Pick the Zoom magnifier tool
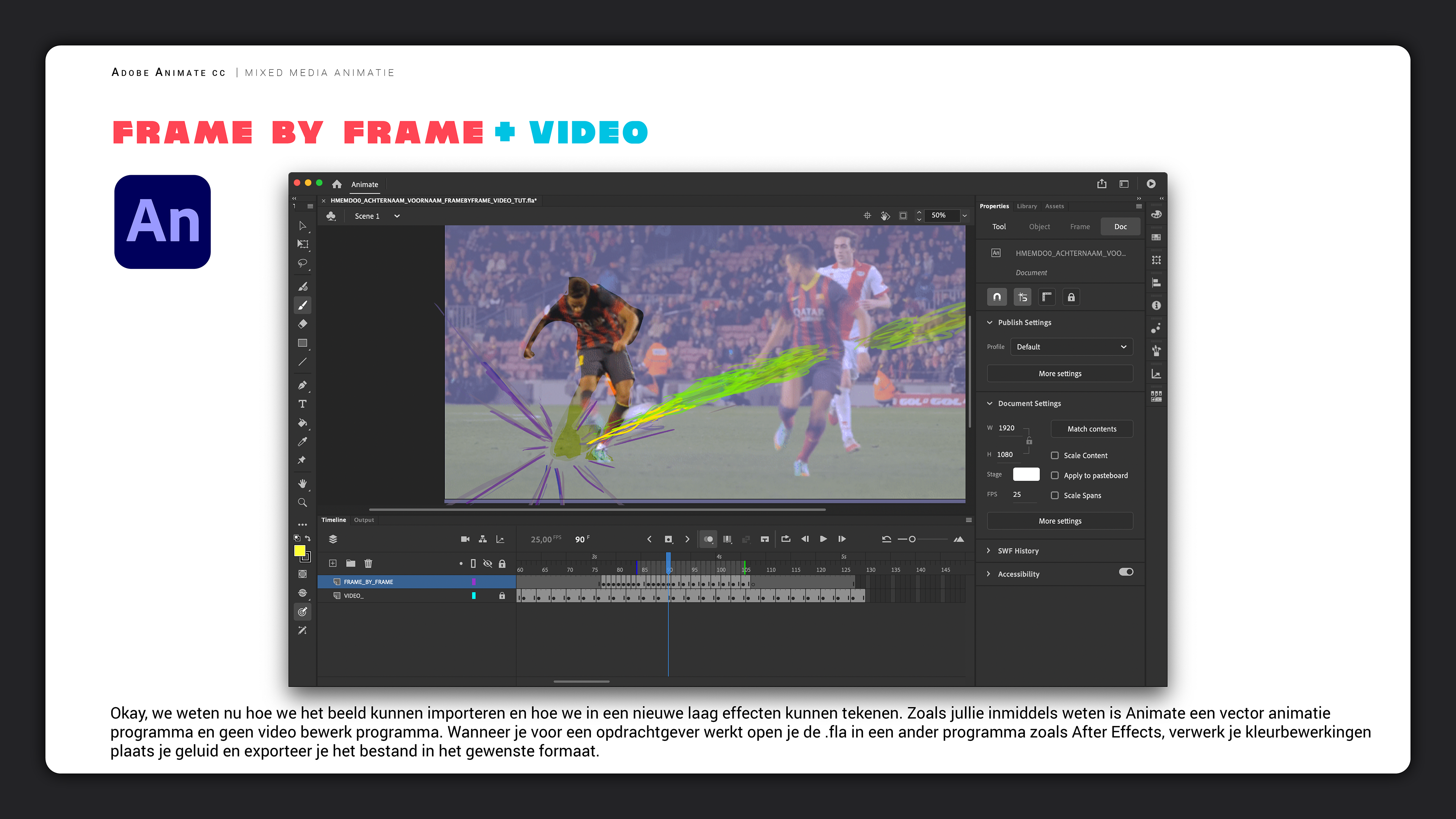 click(303, 502)
